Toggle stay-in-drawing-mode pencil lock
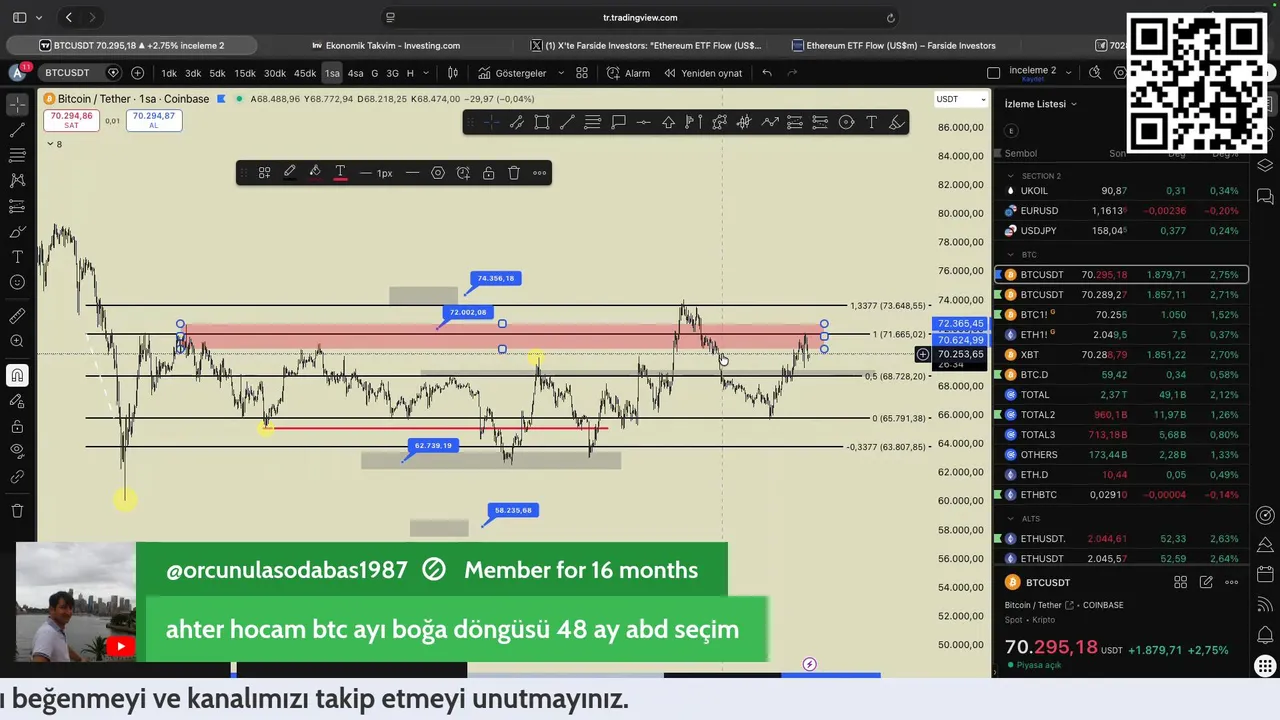The width and height of the screenshot is (1280, 720). click(x=17, y=401)
